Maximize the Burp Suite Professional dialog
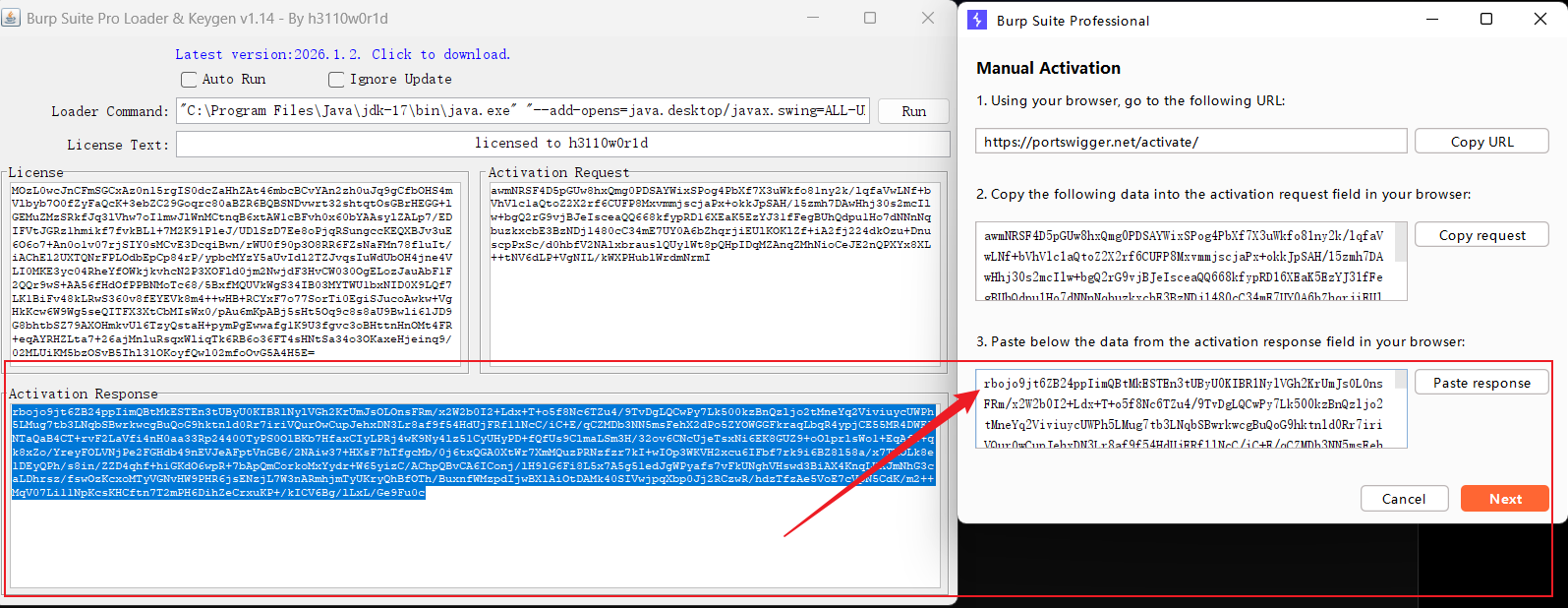Screen dimensions: 1568x608 tap(1486, 19)
